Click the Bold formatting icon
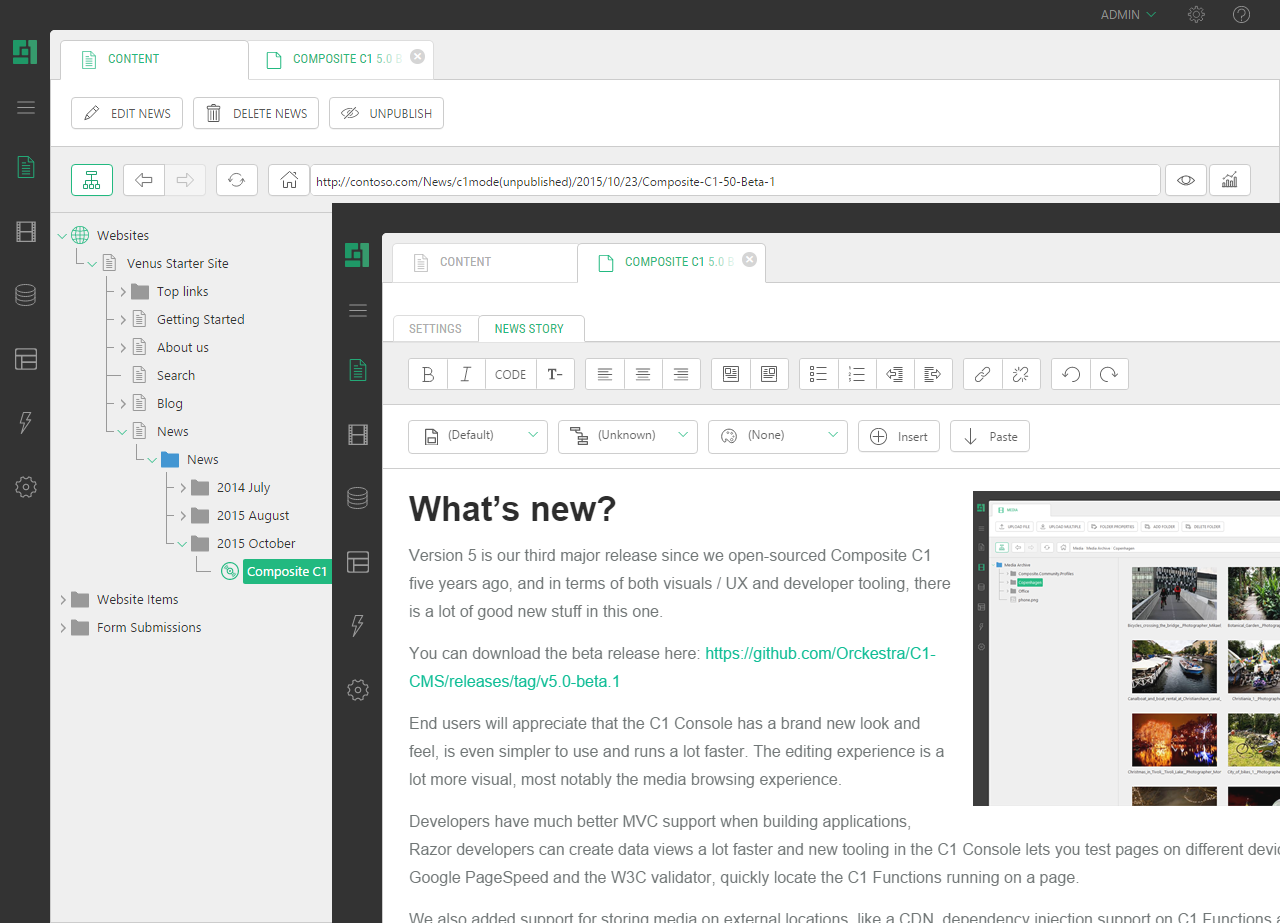The height and width of the screenshot is (923, 1280). coord(428,374)
